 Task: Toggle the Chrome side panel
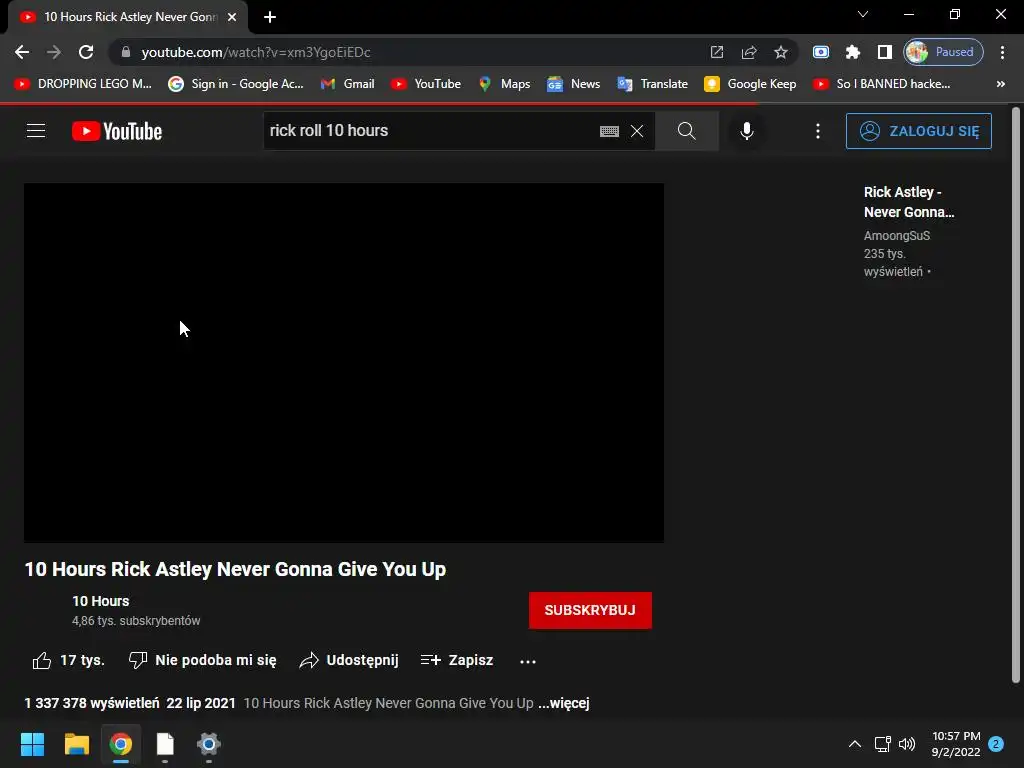(884, 52)
